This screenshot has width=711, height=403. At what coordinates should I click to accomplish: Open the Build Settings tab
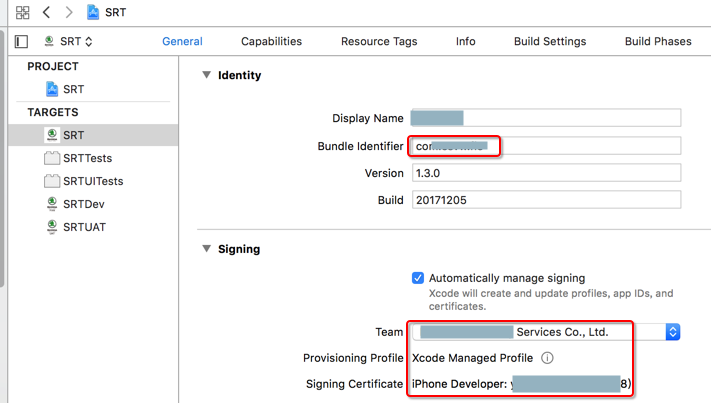point(550,42)
